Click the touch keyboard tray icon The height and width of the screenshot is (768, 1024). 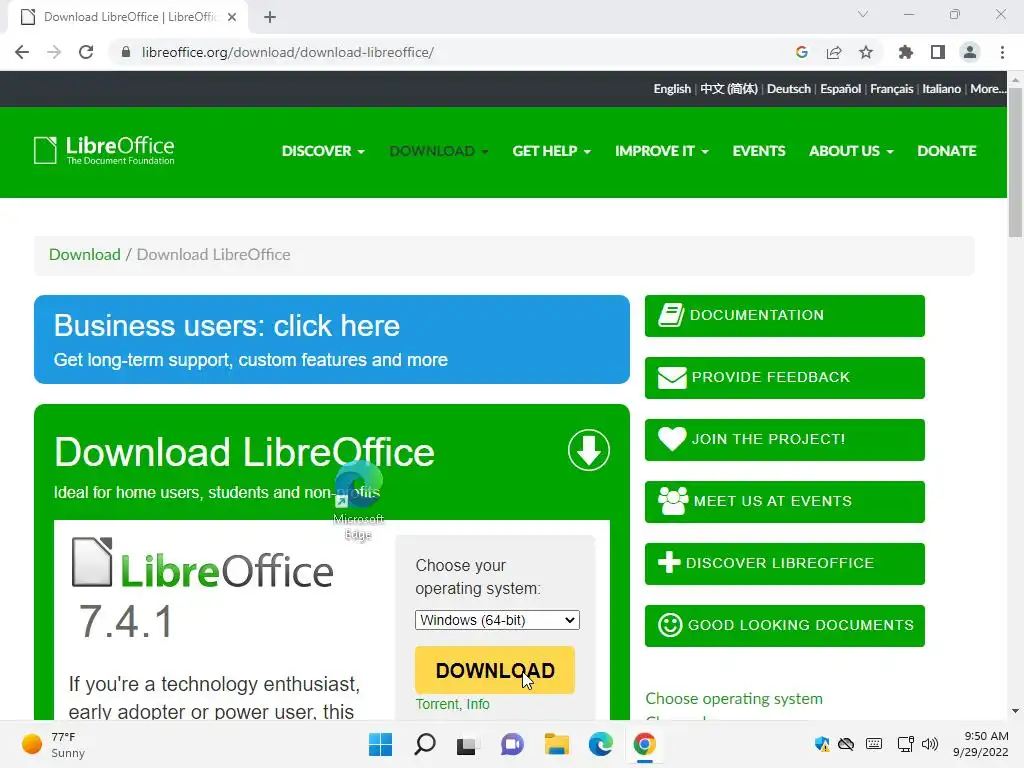tap(874, 744)
